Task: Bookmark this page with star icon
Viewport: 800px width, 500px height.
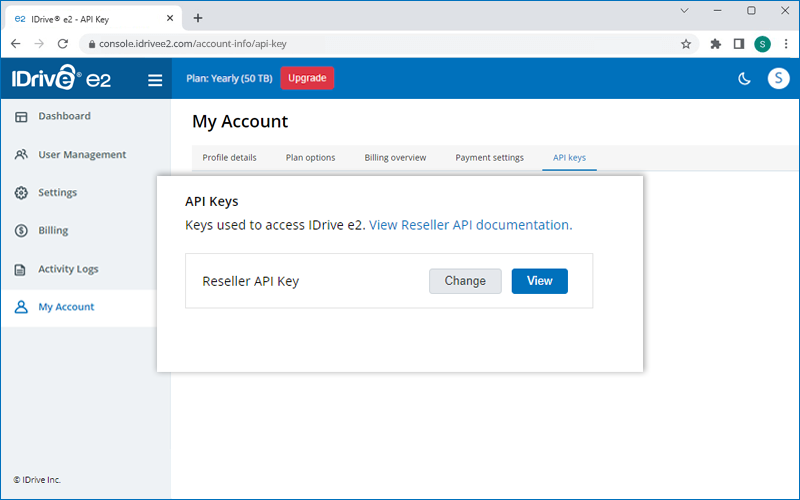Action: 686,44
